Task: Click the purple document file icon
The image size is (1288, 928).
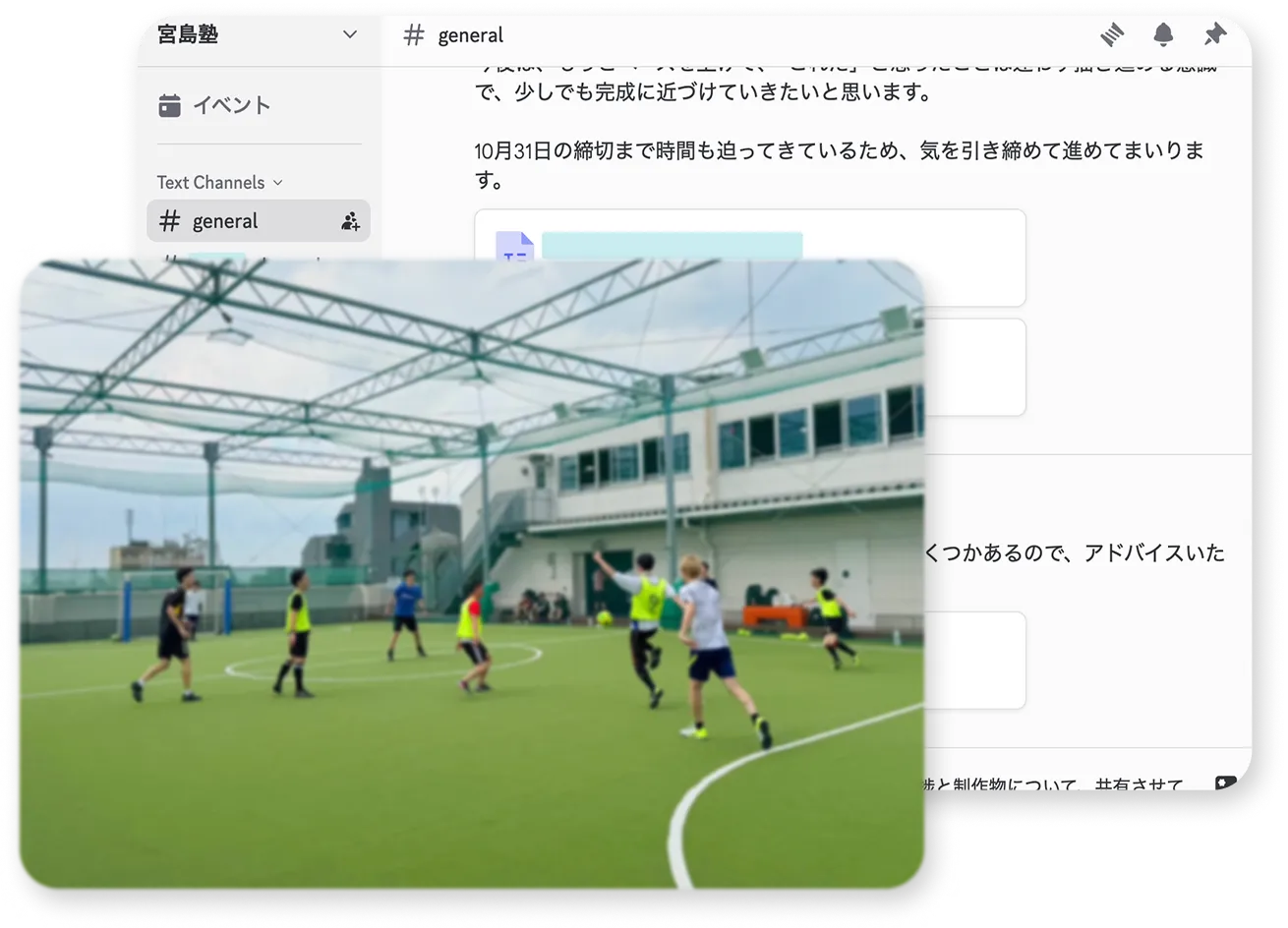Action: pyautogui.click(x=514, y=248)
